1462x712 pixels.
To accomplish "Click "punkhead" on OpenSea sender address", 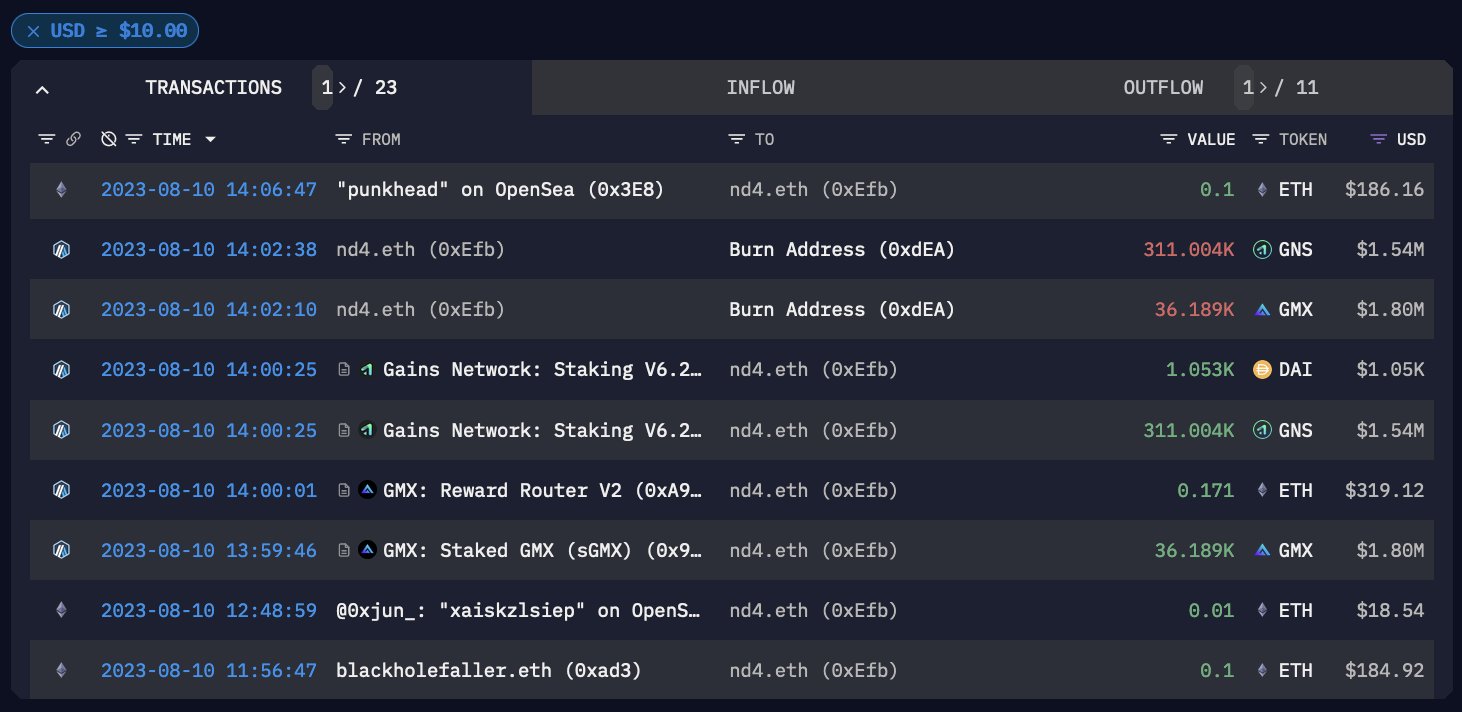I will pyautogui.click(x=499, y=189).
